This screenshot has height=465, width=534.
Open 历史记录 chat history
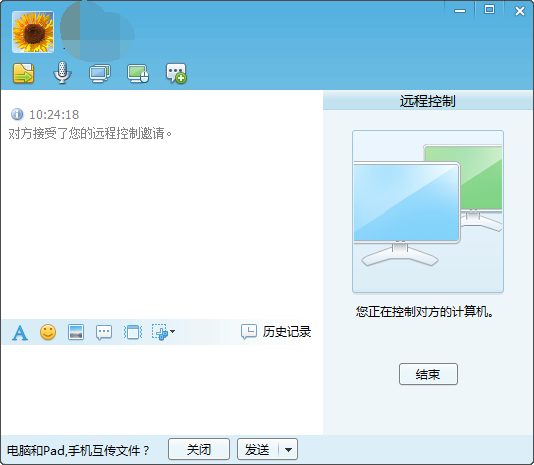tap(276, 332)
